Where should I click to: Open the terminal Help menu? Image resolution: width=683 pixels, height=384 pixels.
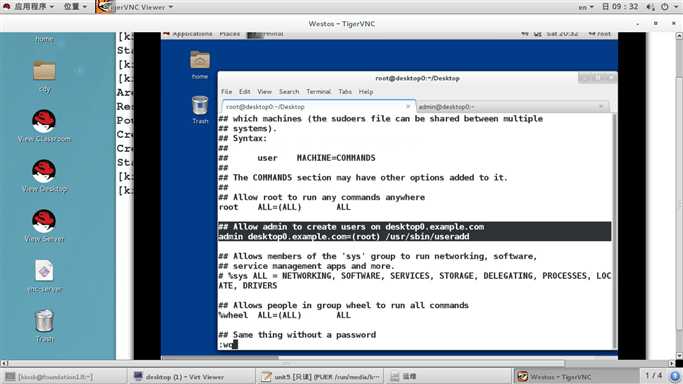(365, 91)
